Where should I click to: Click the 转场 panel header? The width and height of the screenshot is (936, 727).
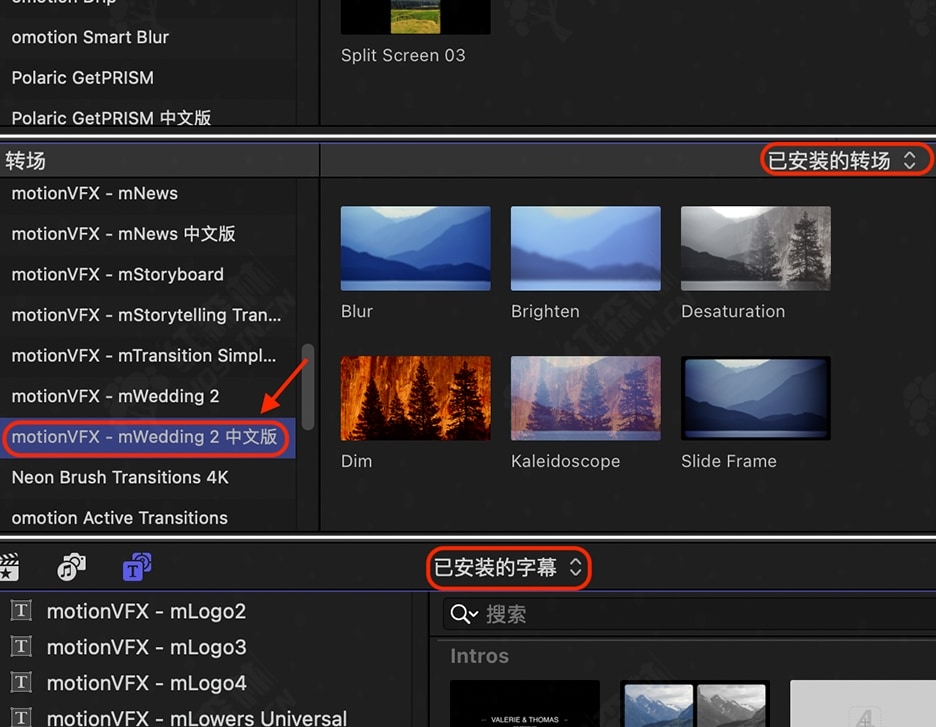(159, 161)
